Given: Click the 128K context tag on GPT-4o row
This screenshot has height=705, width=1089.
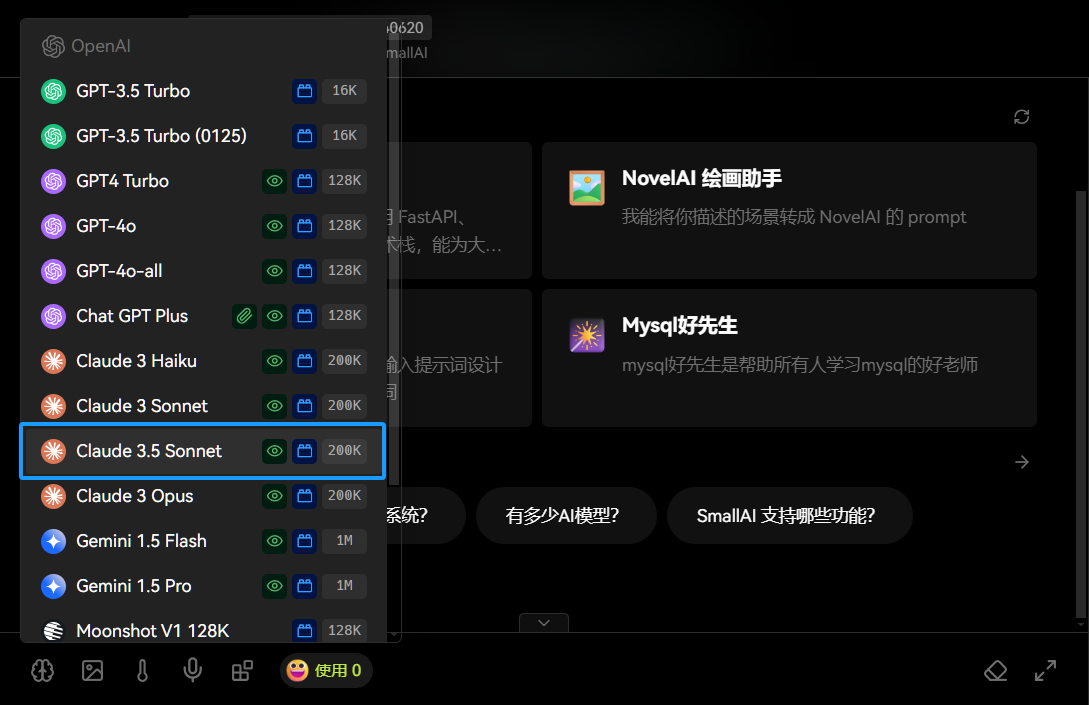Looking at the screenshot, I should point(344,226).
